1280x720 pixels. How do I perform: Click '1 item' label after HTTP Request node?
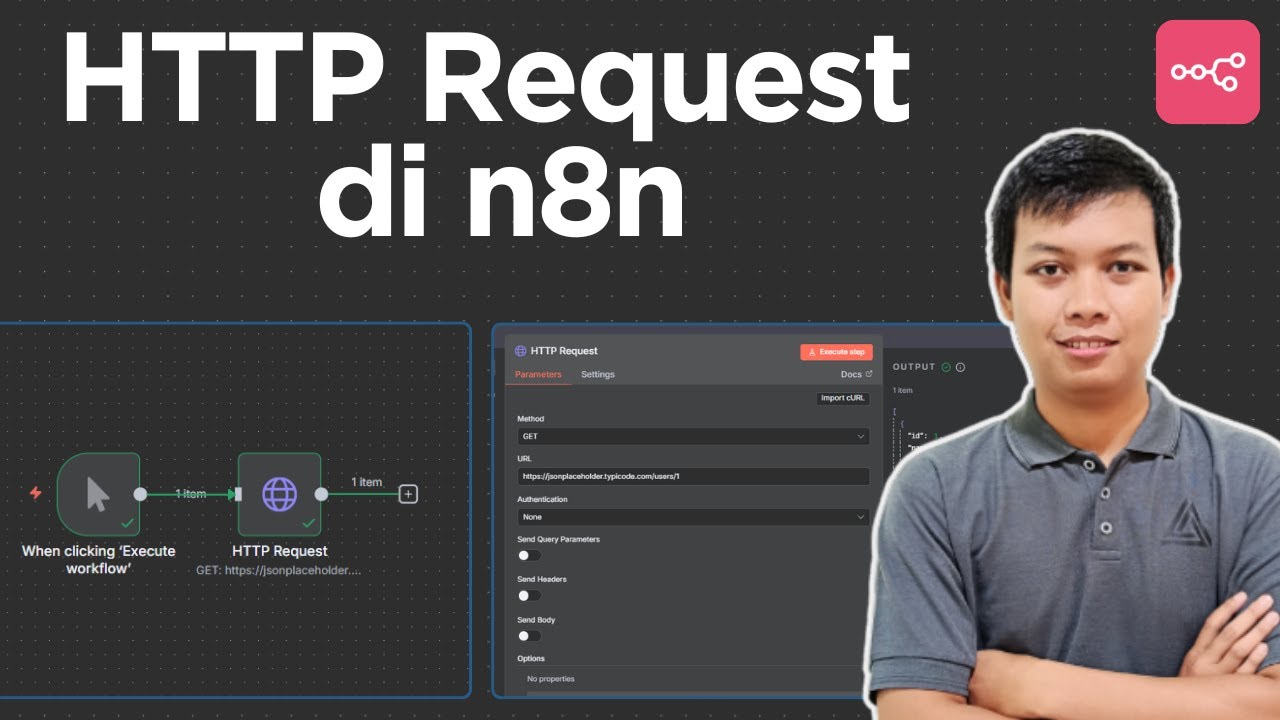click(x=367, y=482)
